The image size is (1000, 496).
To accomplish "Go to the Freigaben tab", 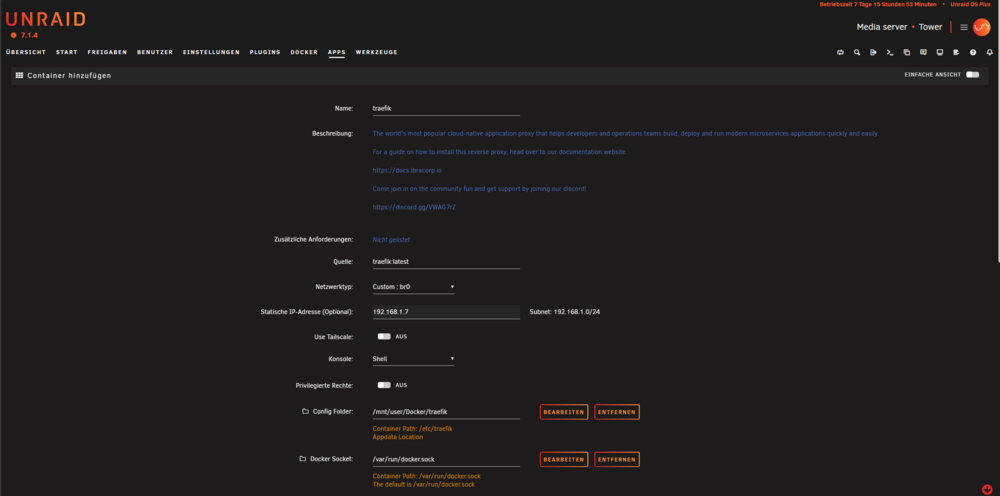I will coord(107,52).
